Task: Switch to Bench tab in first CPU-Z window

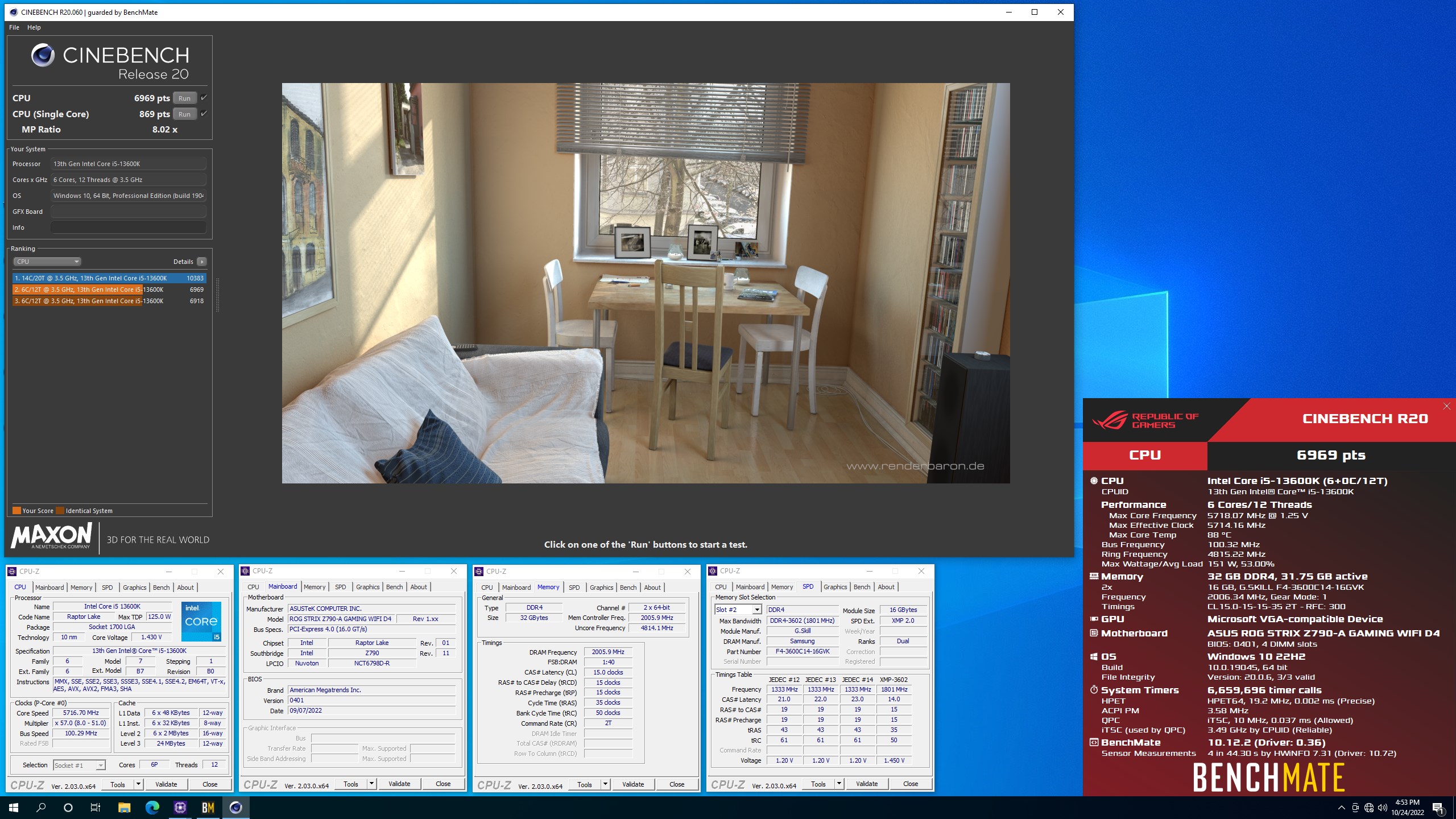Action: click(x=161, y=588)
